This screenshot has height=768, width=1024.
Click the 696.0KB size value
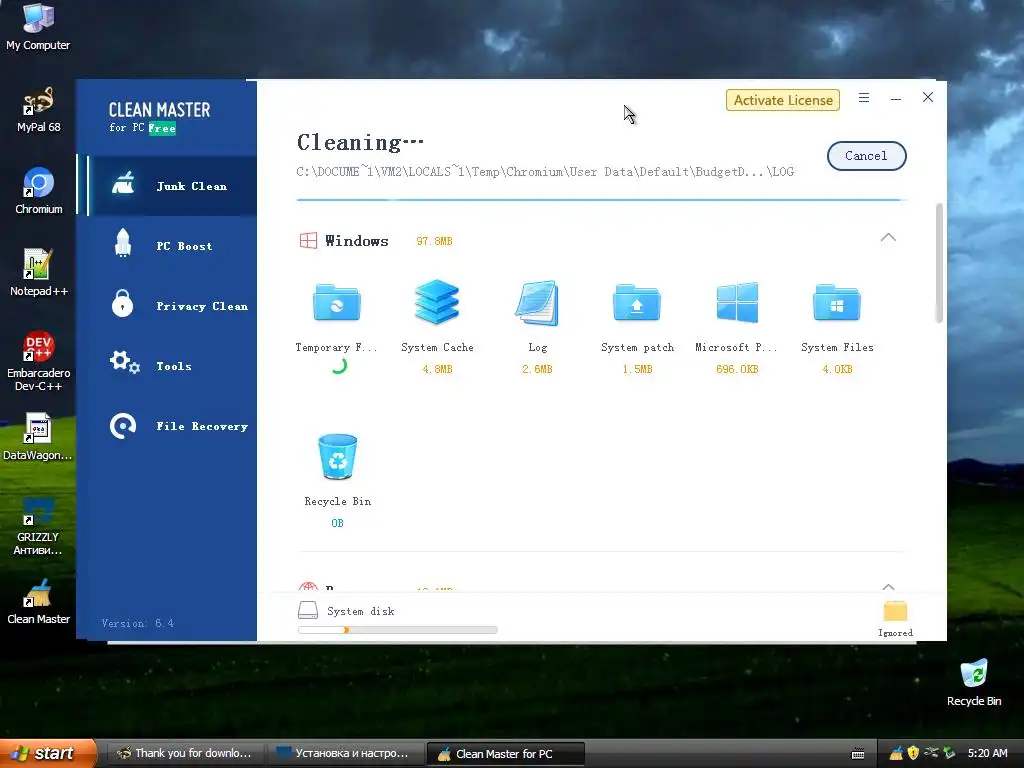click(737, 369)
